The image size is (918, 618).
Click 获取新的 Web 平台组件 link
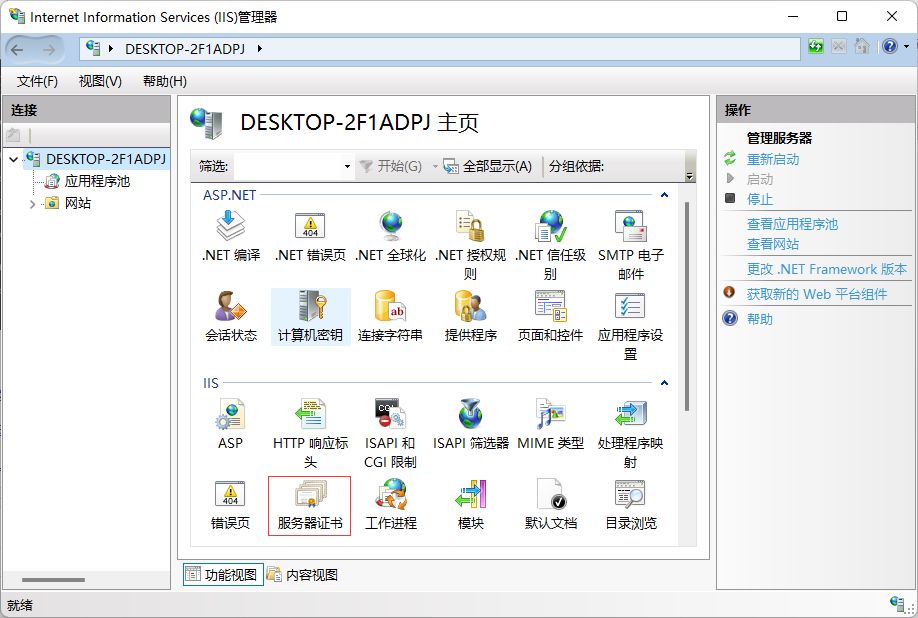point(817,294)
